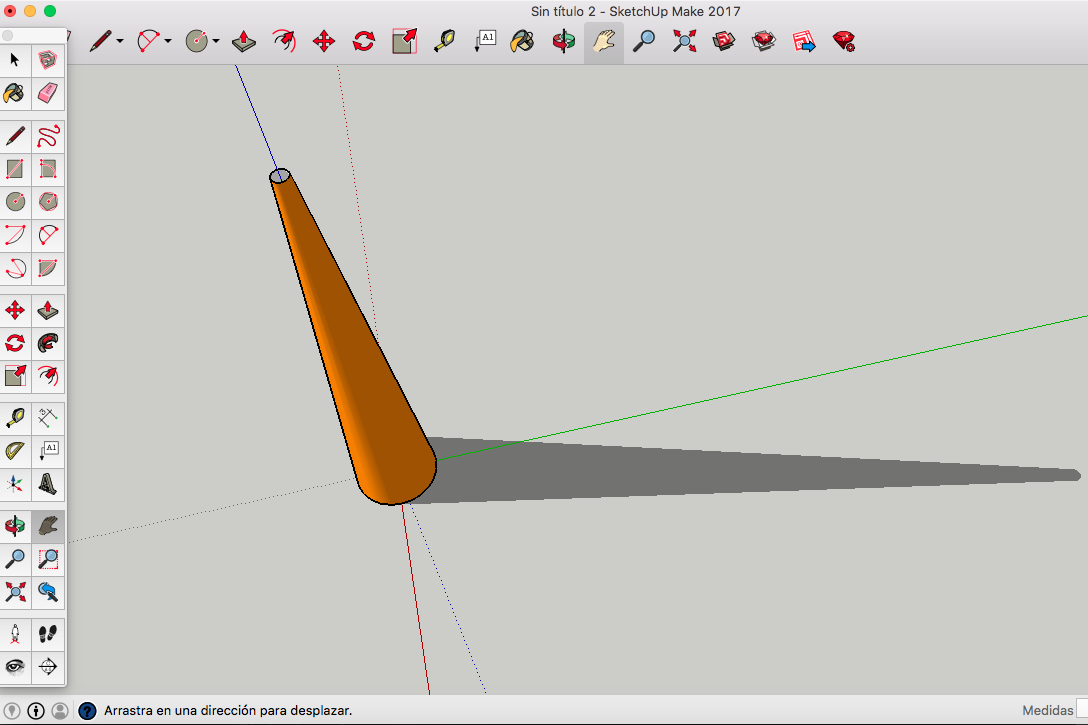Choose the Make Component tool
Screen dimensions: 1088x725
click(x=47, y=60)
